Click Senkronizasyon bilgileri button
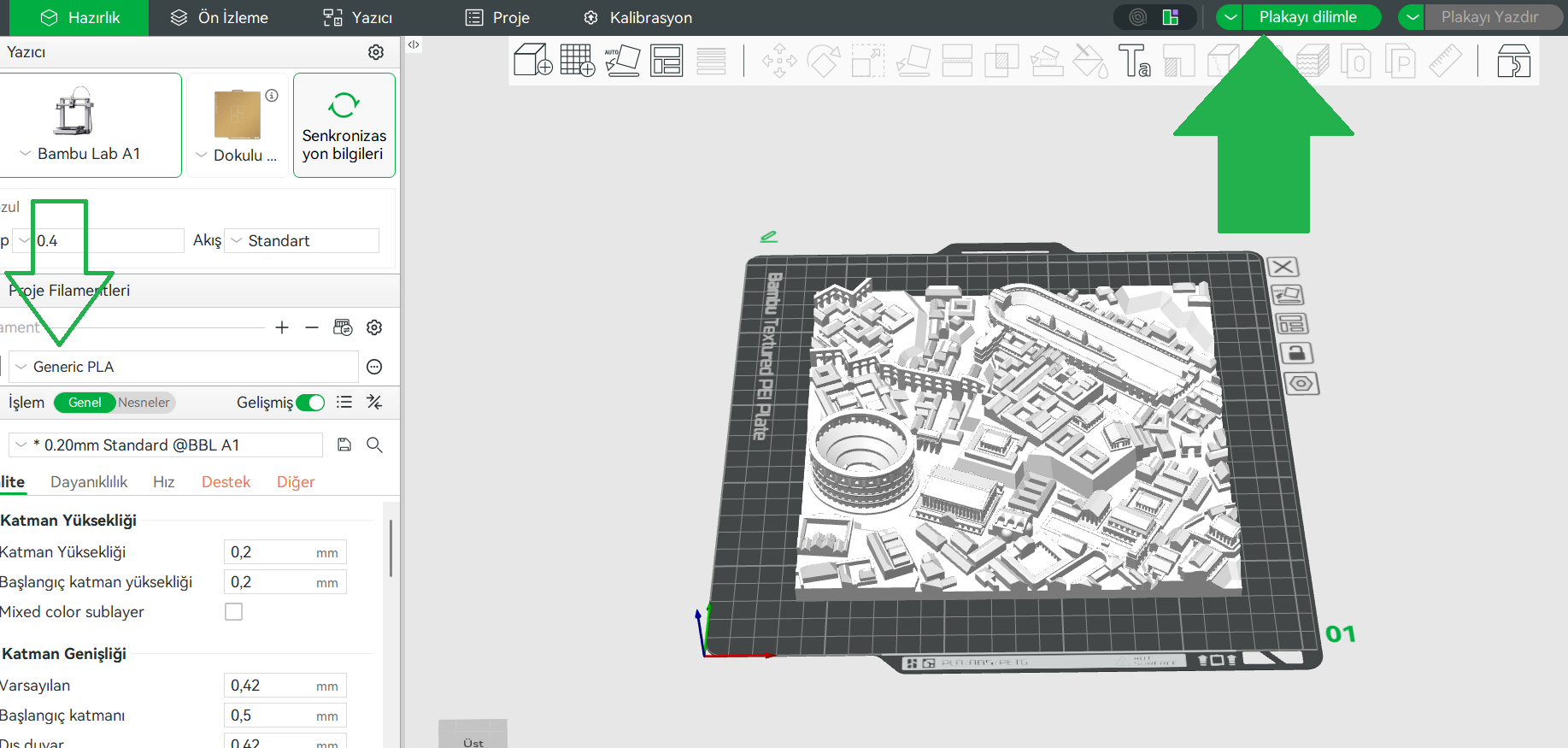Screen dimensions: 1568x748 point(344,126)
